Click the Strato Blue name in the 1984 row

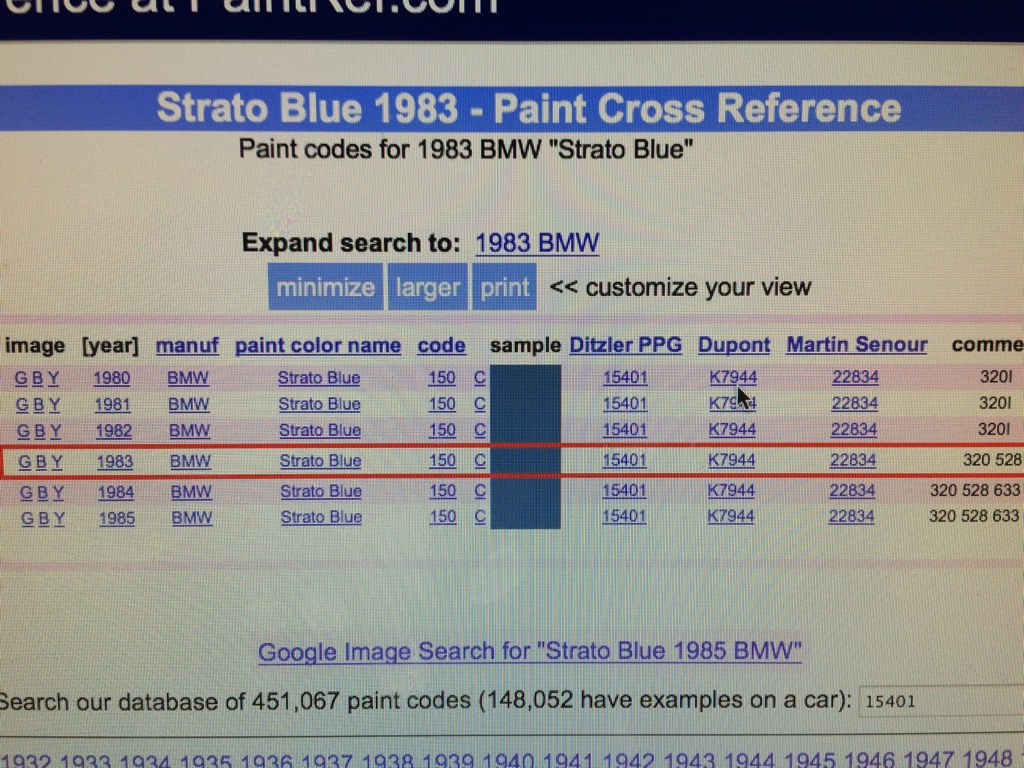pos(320,492)
